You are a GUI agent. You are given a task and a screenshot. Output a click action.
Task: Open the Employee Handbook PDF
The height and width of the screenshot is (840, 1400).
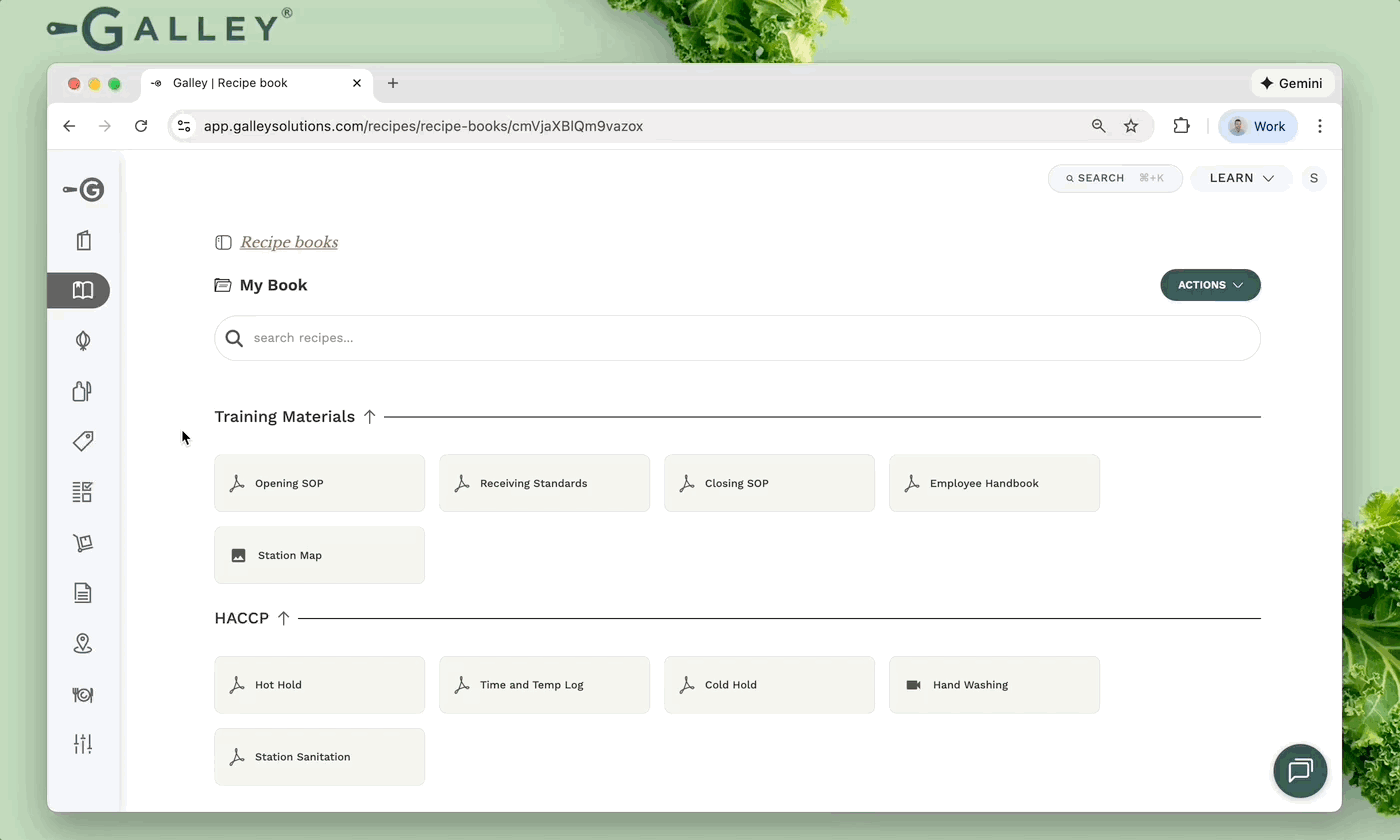(x=993, y=483)
